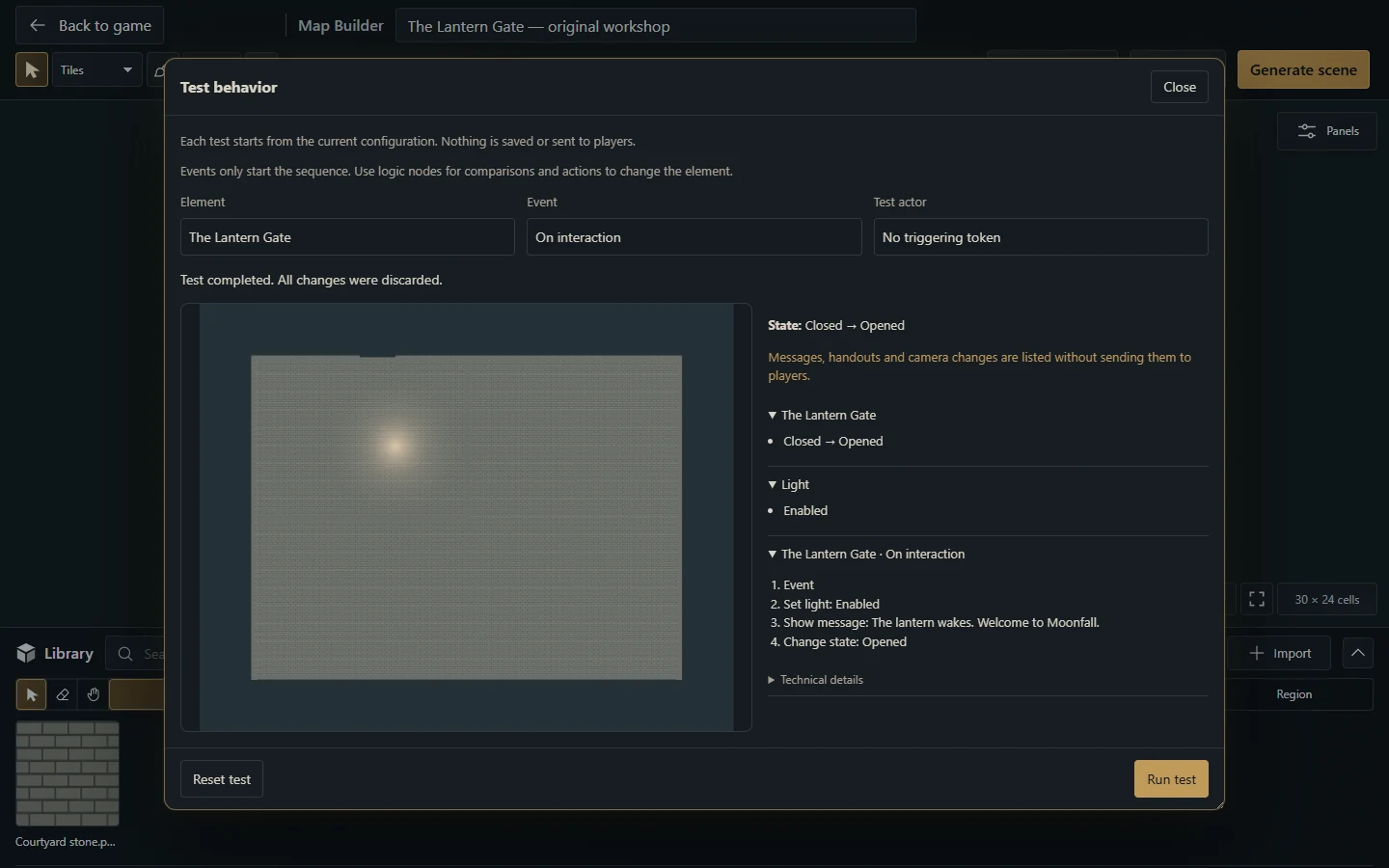Click the Run test button
This screenshot has height=868, width=1389.
[1171, 779]
